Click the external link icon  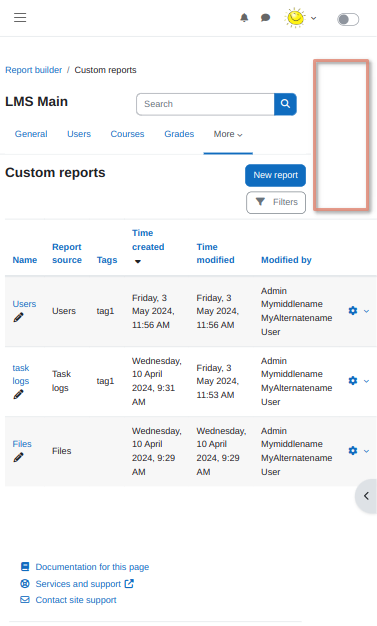(x=129, y=584)
